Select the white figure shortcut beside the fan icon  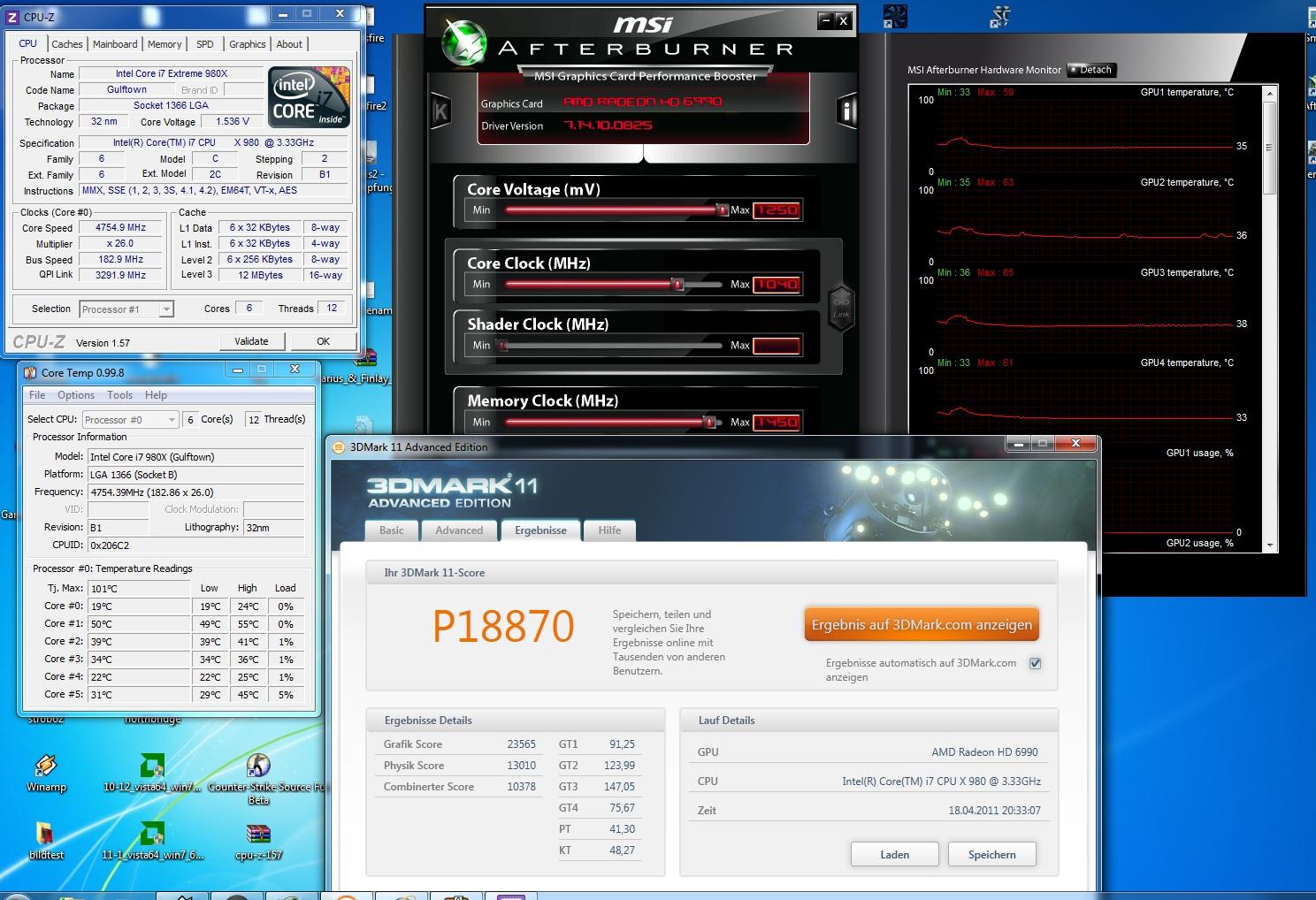pos(1001,16)
